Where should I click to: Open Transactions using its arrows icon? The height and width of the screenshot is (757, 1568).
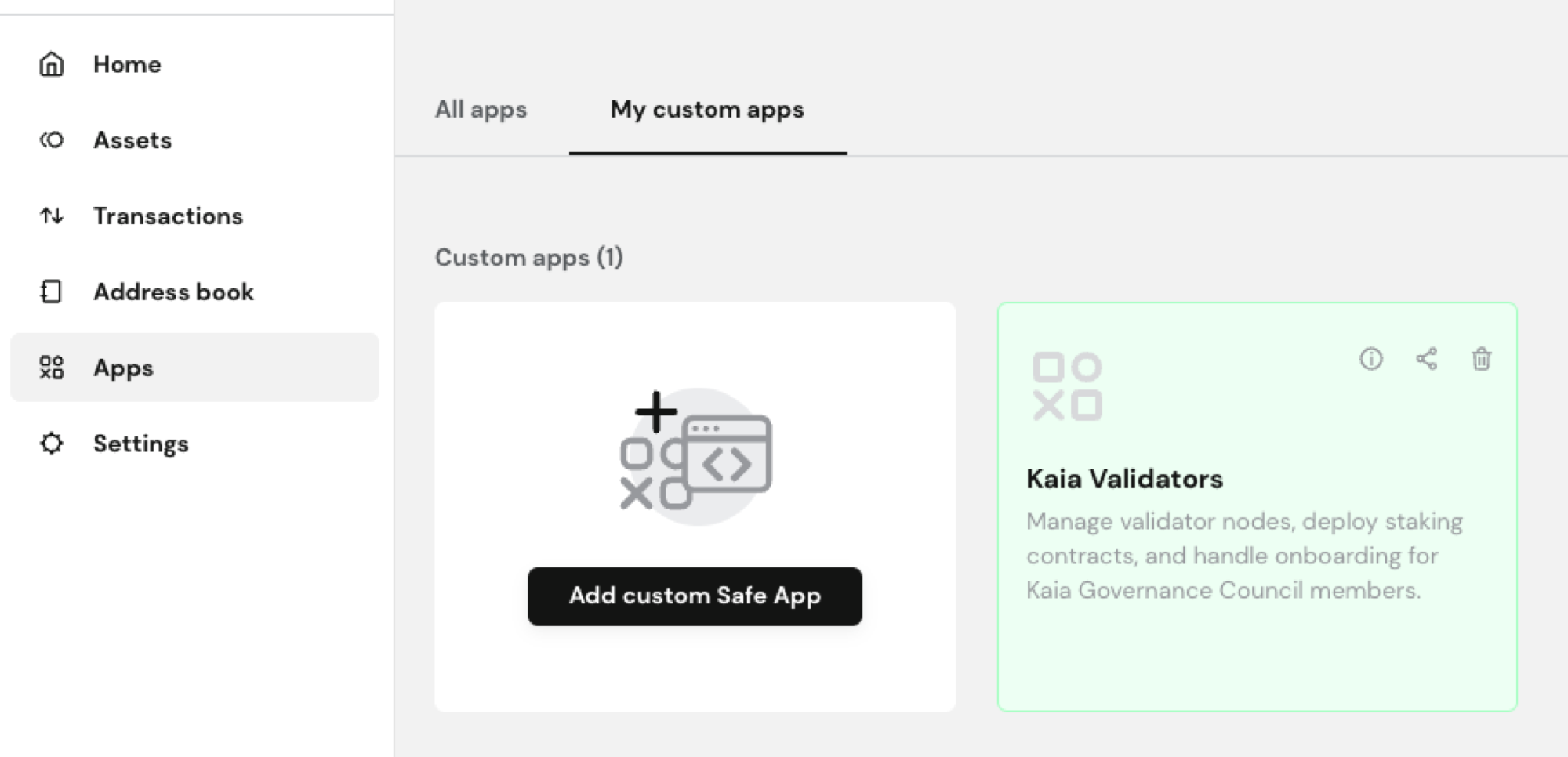click(x=52, y=216)
